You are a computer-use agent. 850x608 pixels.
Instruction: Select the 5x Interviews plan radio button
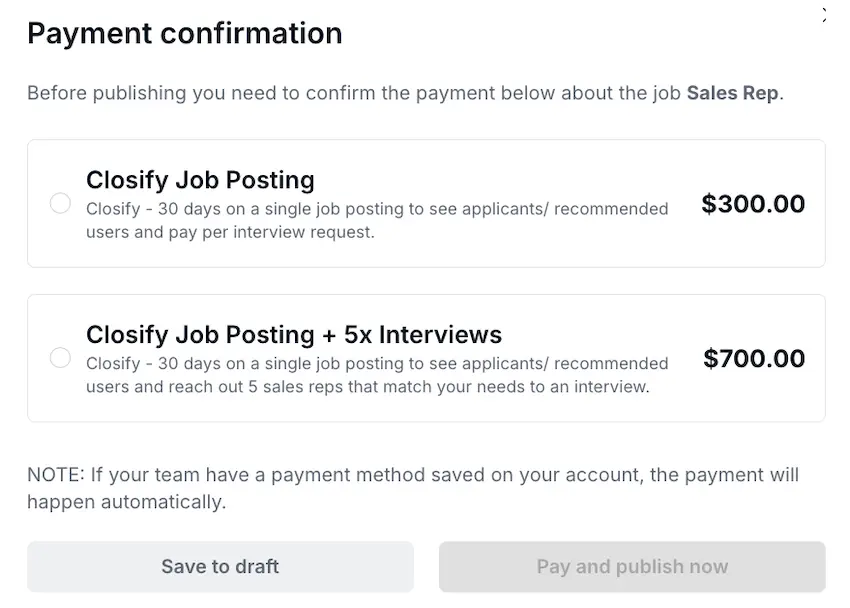tap(60, 358)
